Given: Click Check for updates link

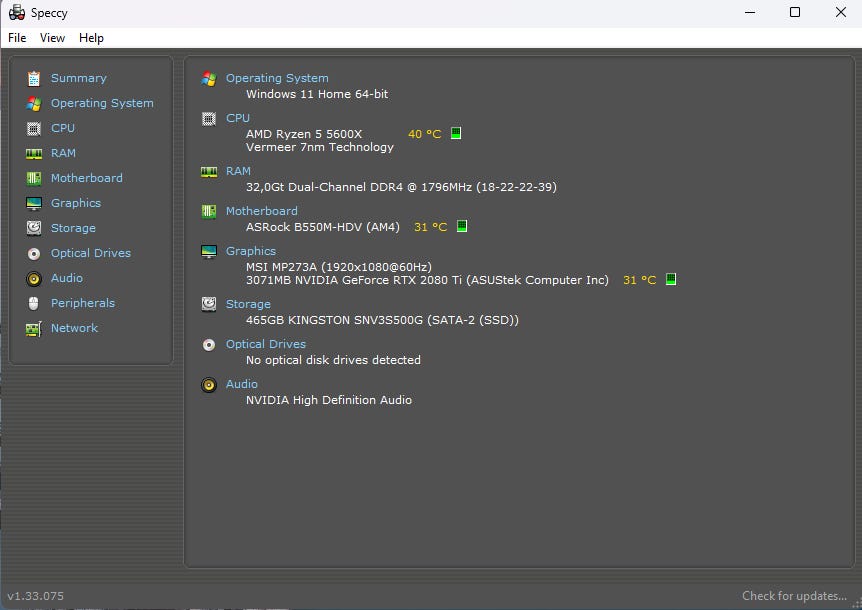Looking at the screenshot, I should [794, 596].
